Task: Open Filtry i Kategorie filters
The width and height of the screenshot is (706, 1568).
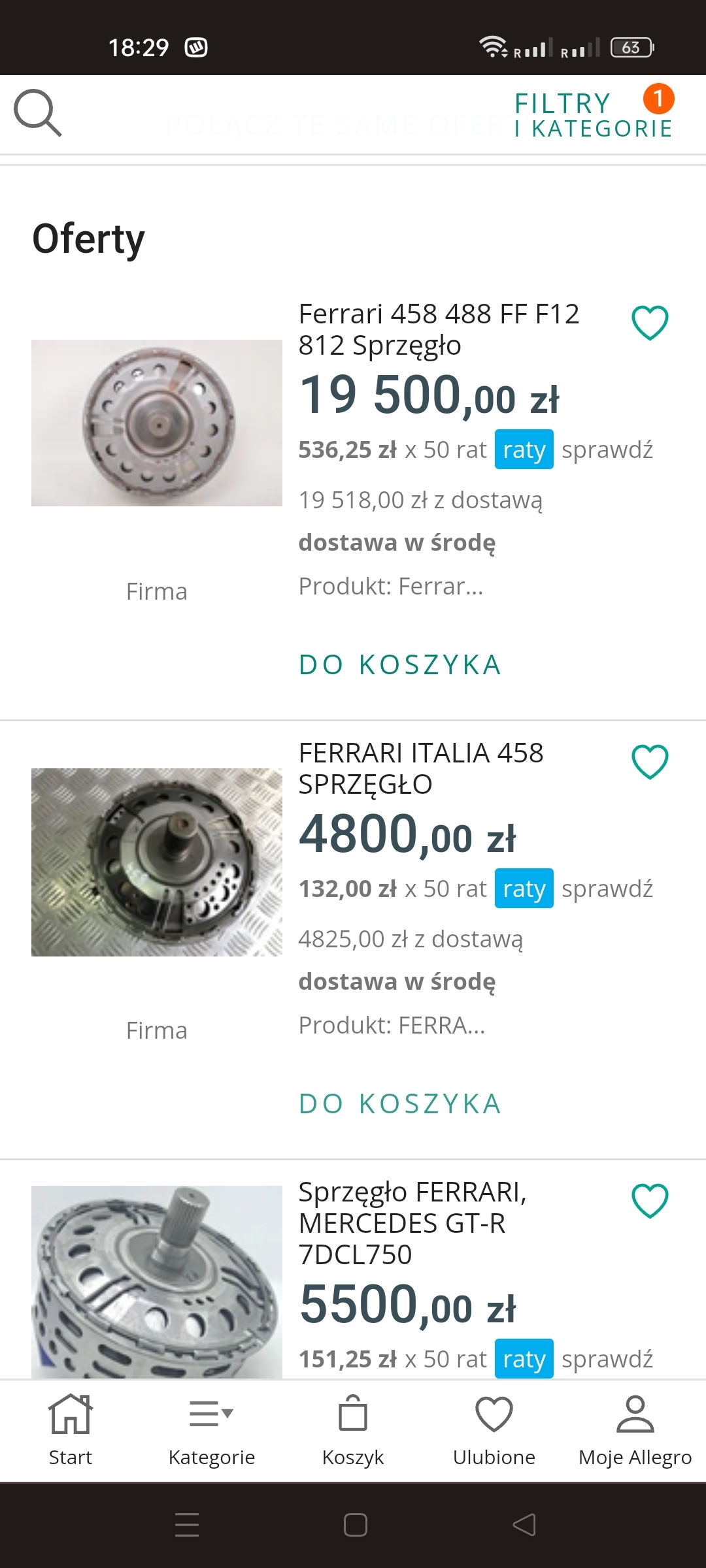Action: pyautogui.click(x=593, y=116)
